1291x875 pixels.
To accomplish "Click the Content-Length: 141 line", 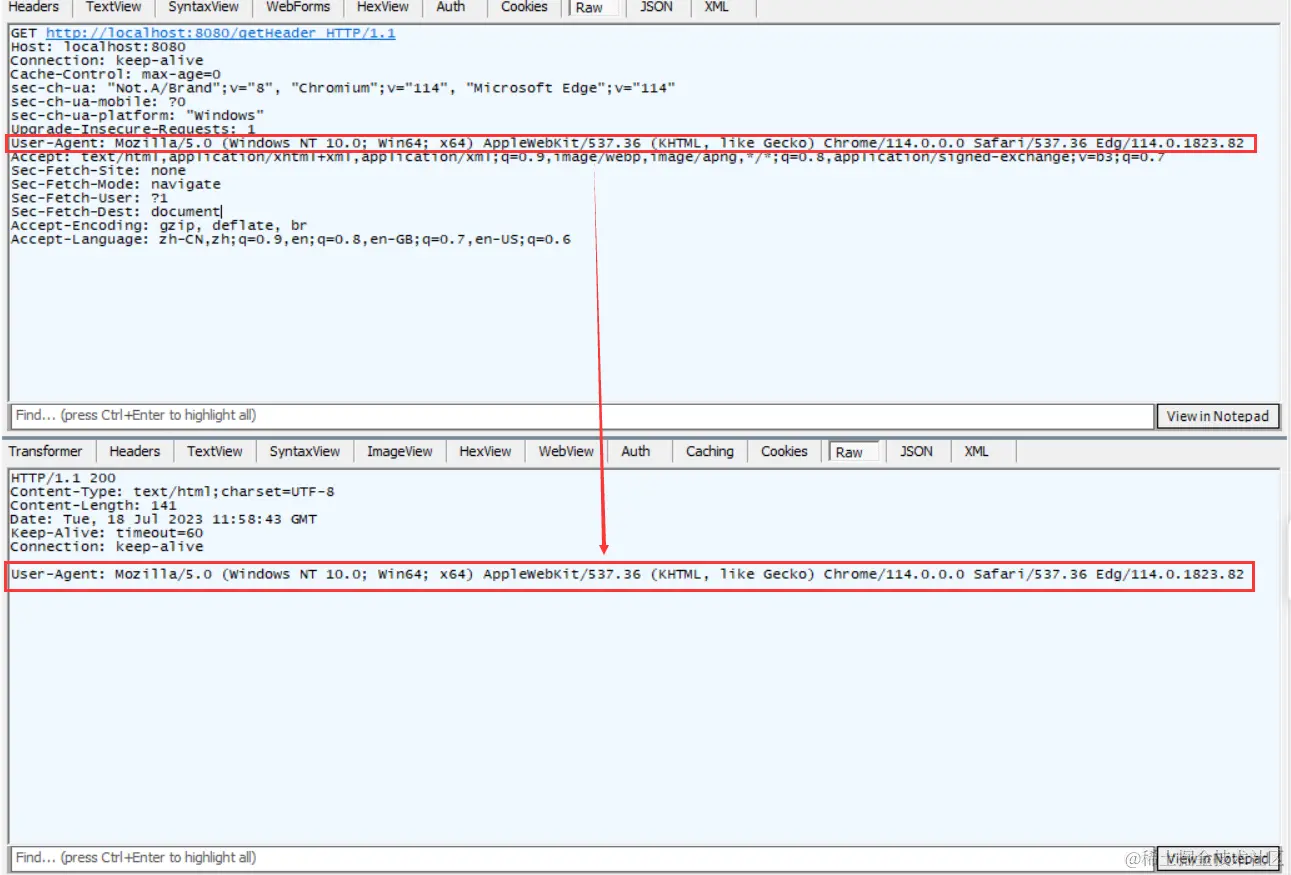I will click(93, 506).
